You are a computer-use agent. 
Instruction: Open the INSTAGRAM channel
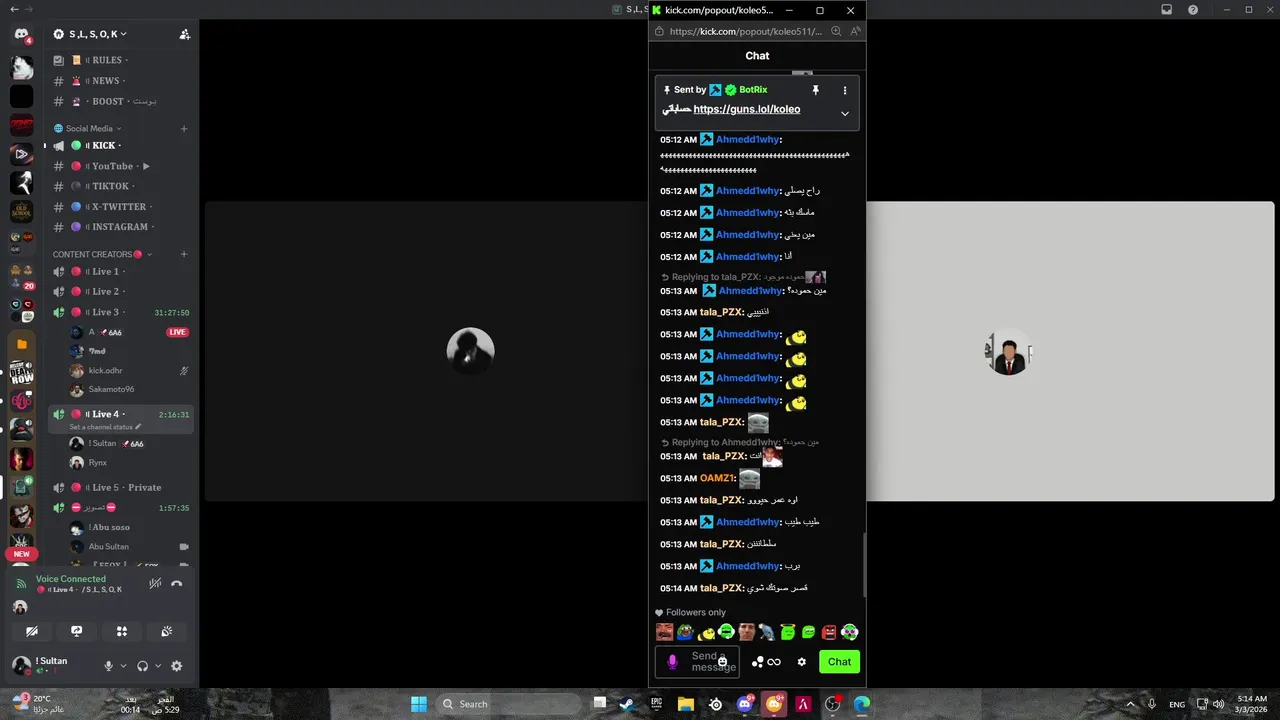tap(120, 227)
